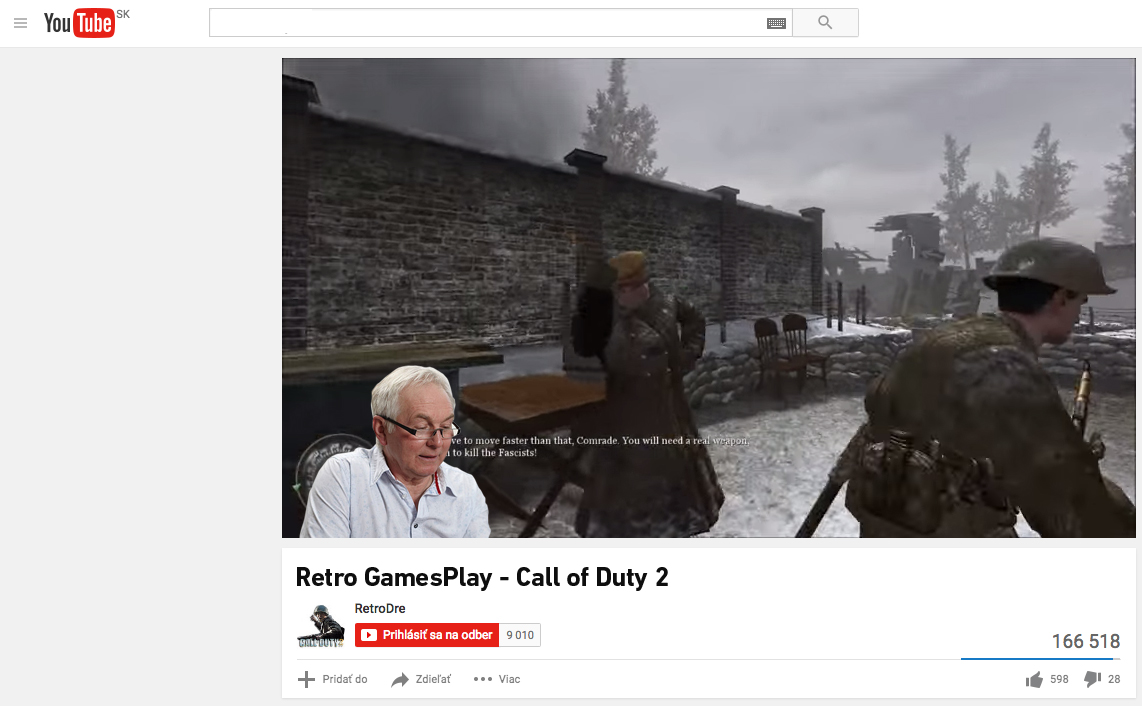Click the like/dislike ratio bar

(1040, 659)
